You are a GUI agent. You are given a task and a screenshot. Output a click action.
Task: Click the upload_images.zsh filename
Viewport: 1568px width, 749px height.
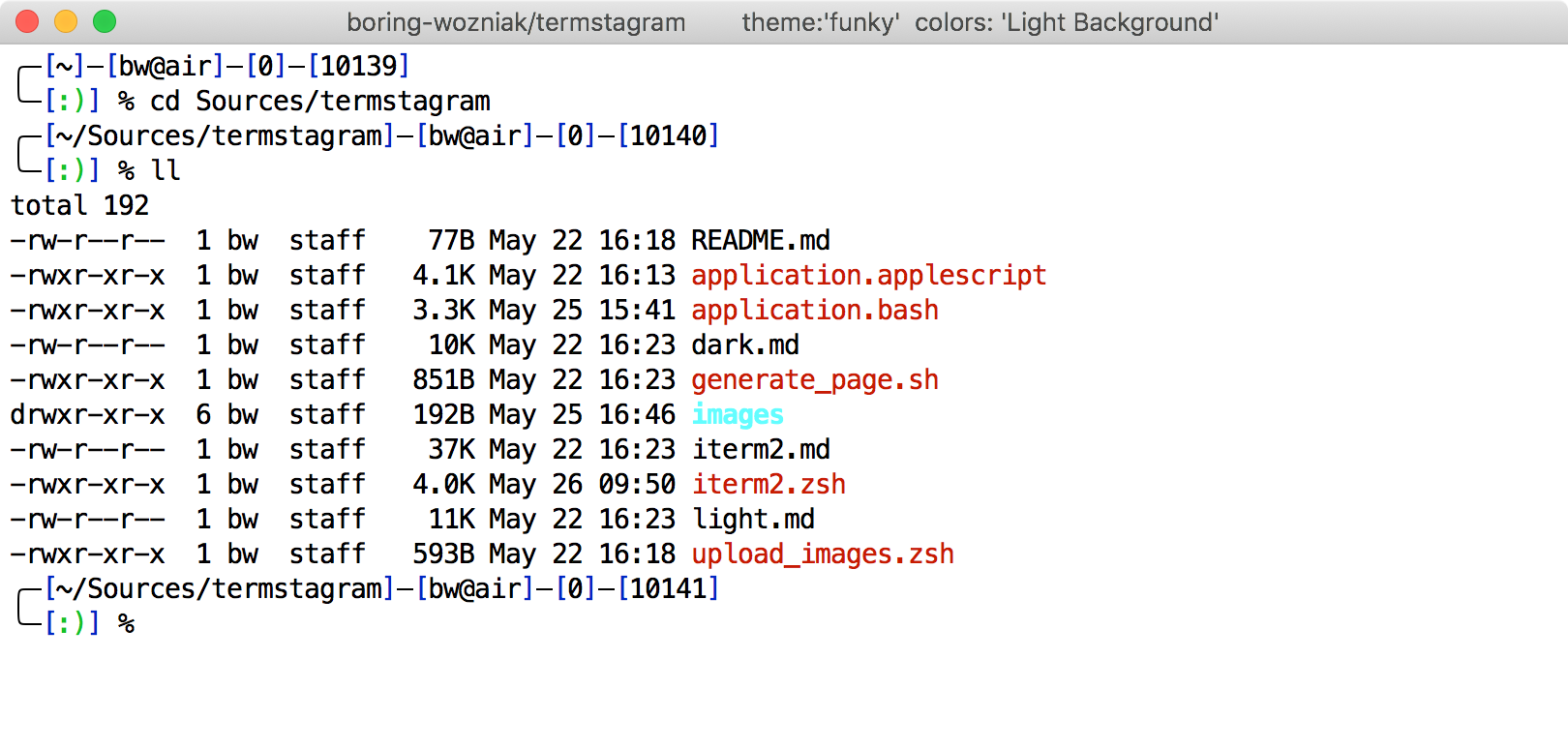pos(823,554)
